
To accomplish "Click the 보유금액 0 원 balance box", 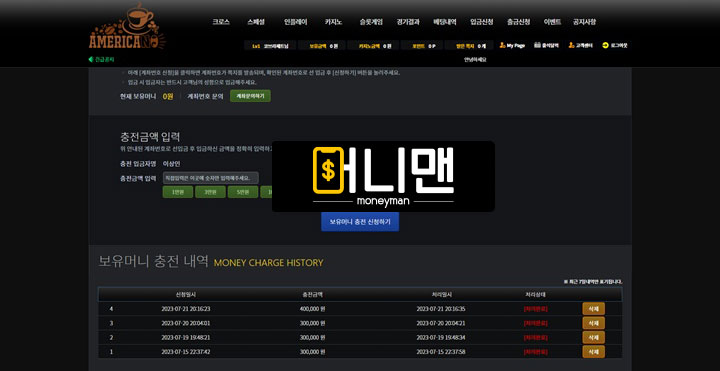I will point(321,45).
